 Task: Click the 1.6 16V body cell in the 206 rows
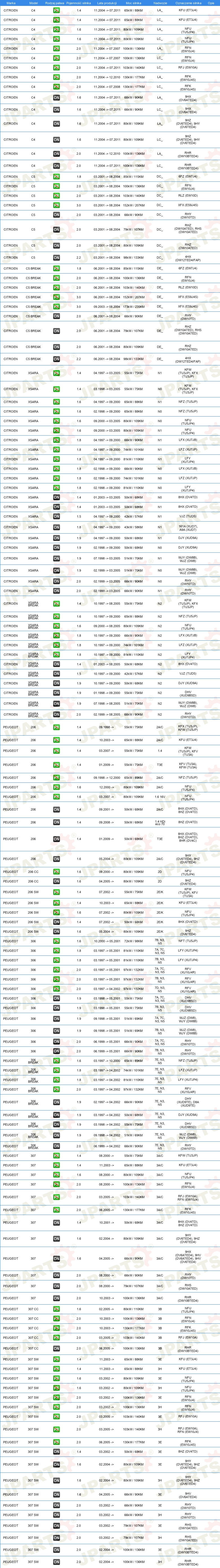[160, 797]
